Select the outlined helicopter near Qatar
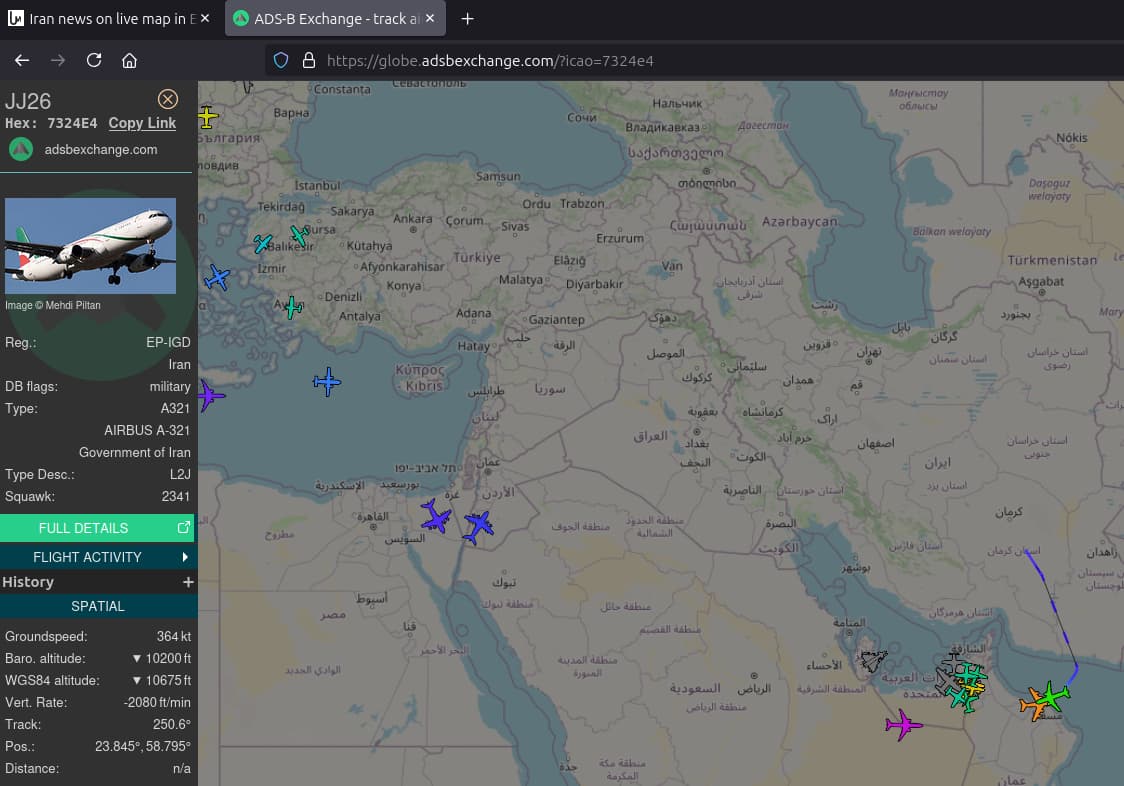This screenshot has width=1124, height=786. pos(874,660)
